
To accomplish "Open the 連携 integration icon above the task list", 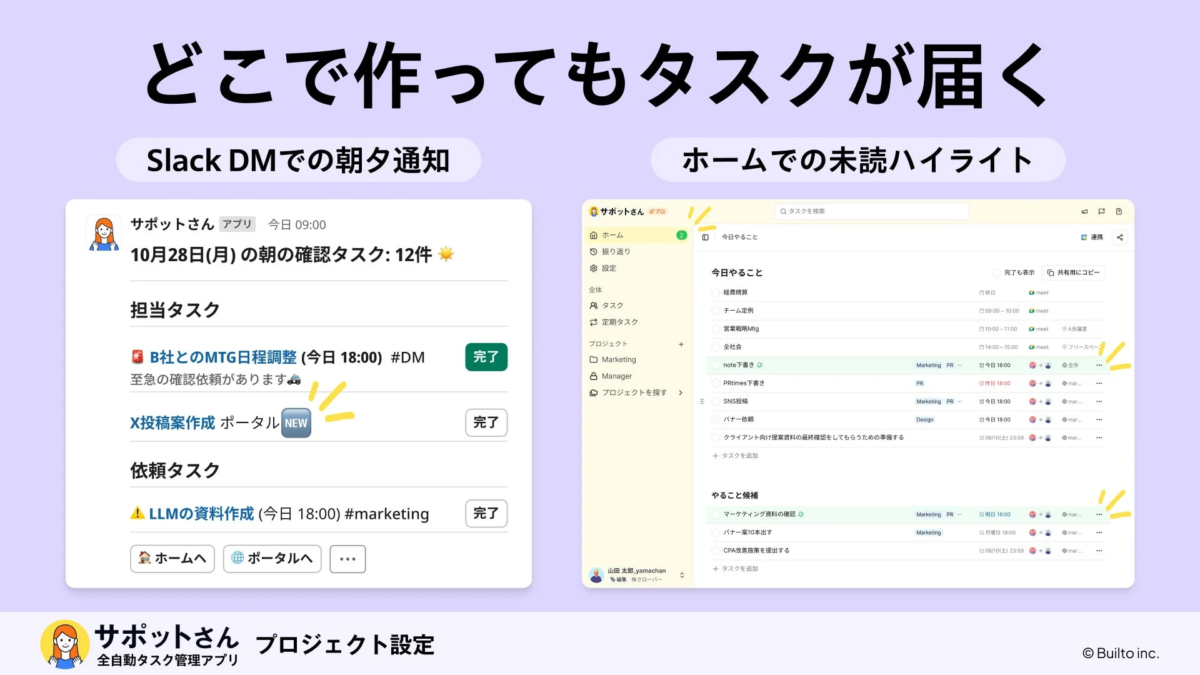I will (1085, 237).
